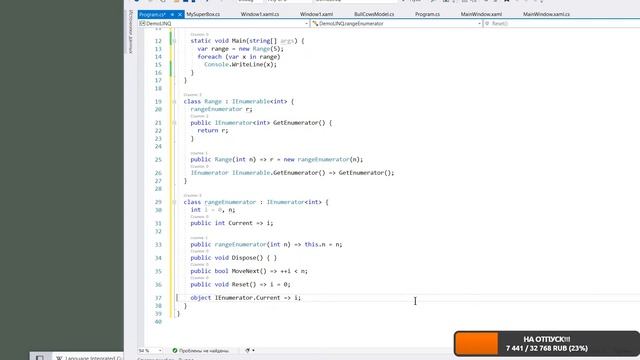Click the 'int i = 0, n;' line
This screenshot has height=360, width=640.
coord(213,210)
